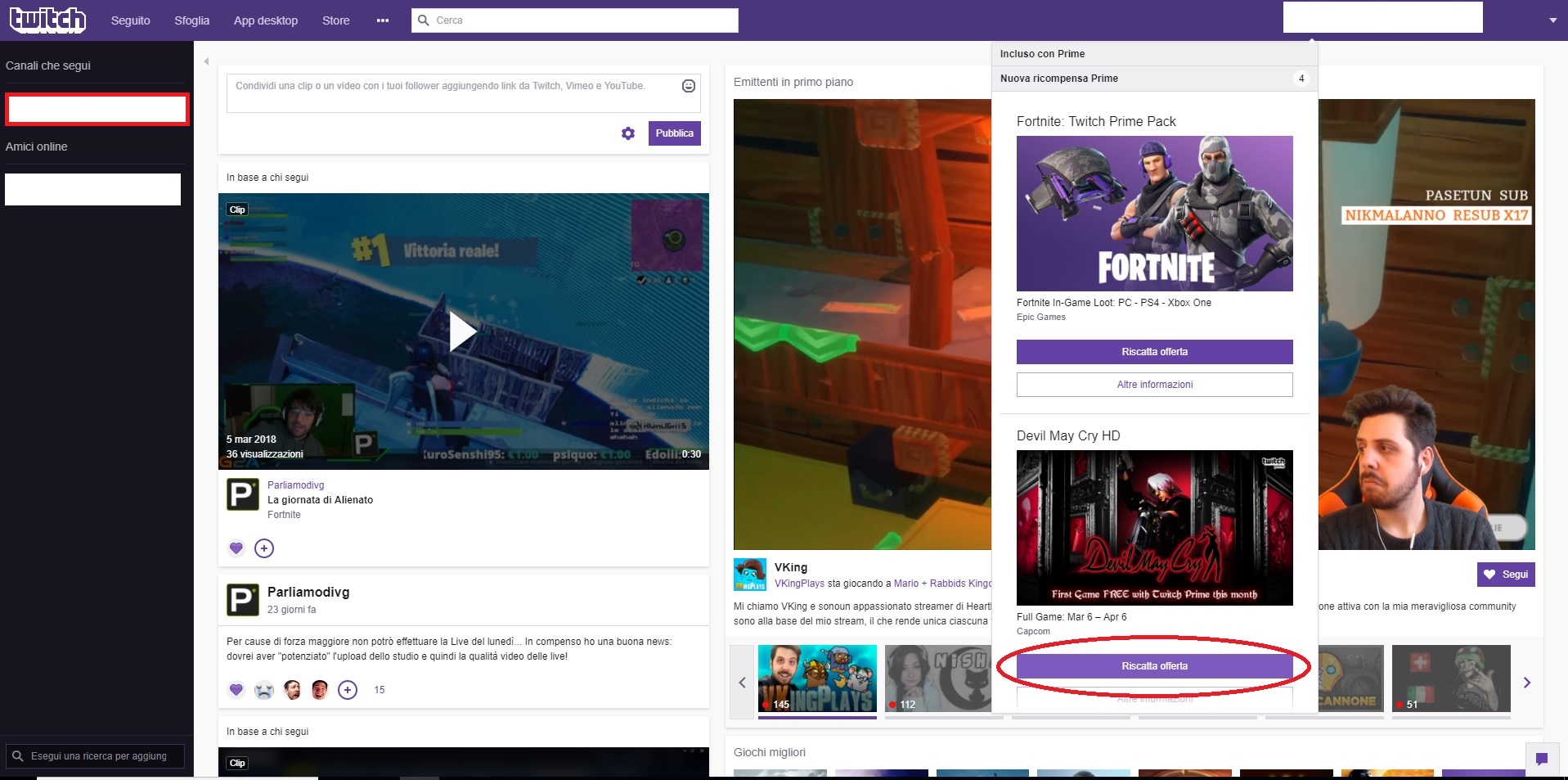Click the Pubblica button
This screenshot has width=1568, height=780.
(x=675, y=133)
